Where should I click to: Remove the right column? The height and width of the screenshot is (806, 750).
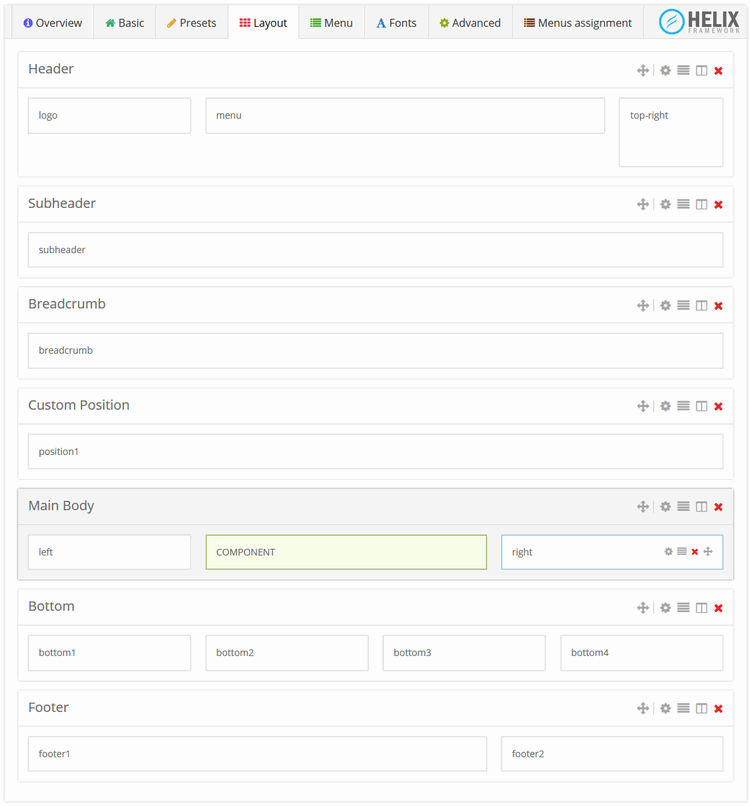[x=694, y=552]
